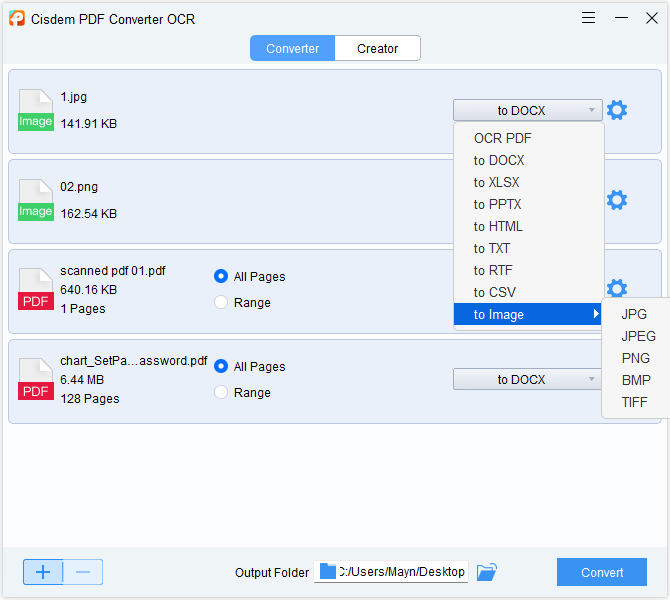Viewport: 670px width, 600px height.
Task: Select chart_SetPa...assword.pdf file name
Action: [x=134, y=361]
